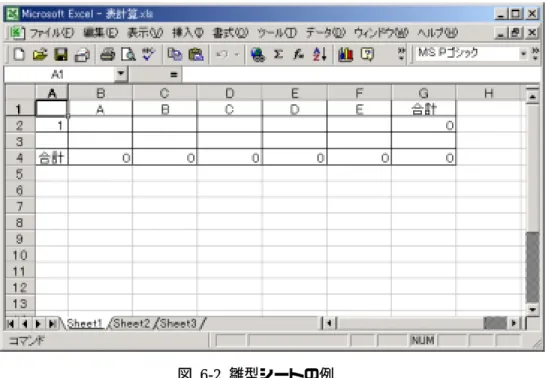Open the 挿入 menu
547x378 pixels.
click(188, 33)
